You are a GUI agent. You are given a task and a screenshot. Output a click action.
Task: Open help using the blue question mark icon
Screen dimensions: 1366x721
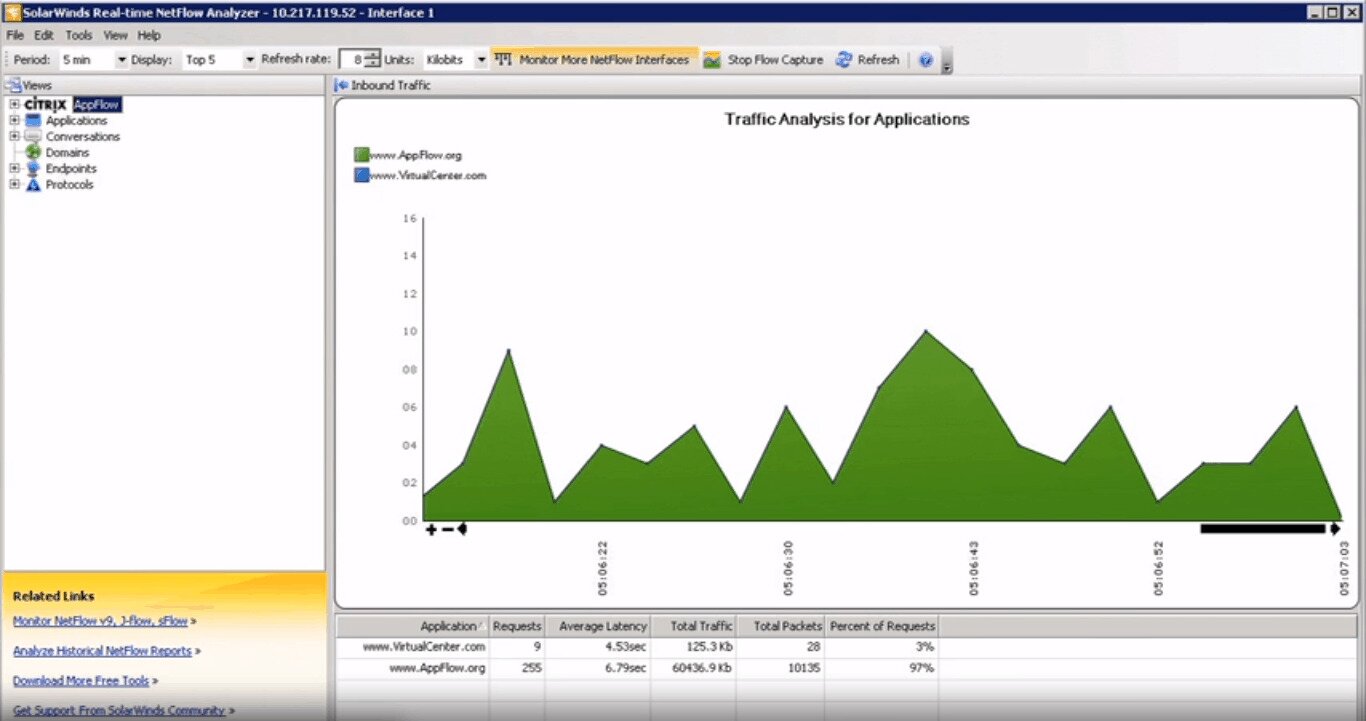click(x=925, y=59)
